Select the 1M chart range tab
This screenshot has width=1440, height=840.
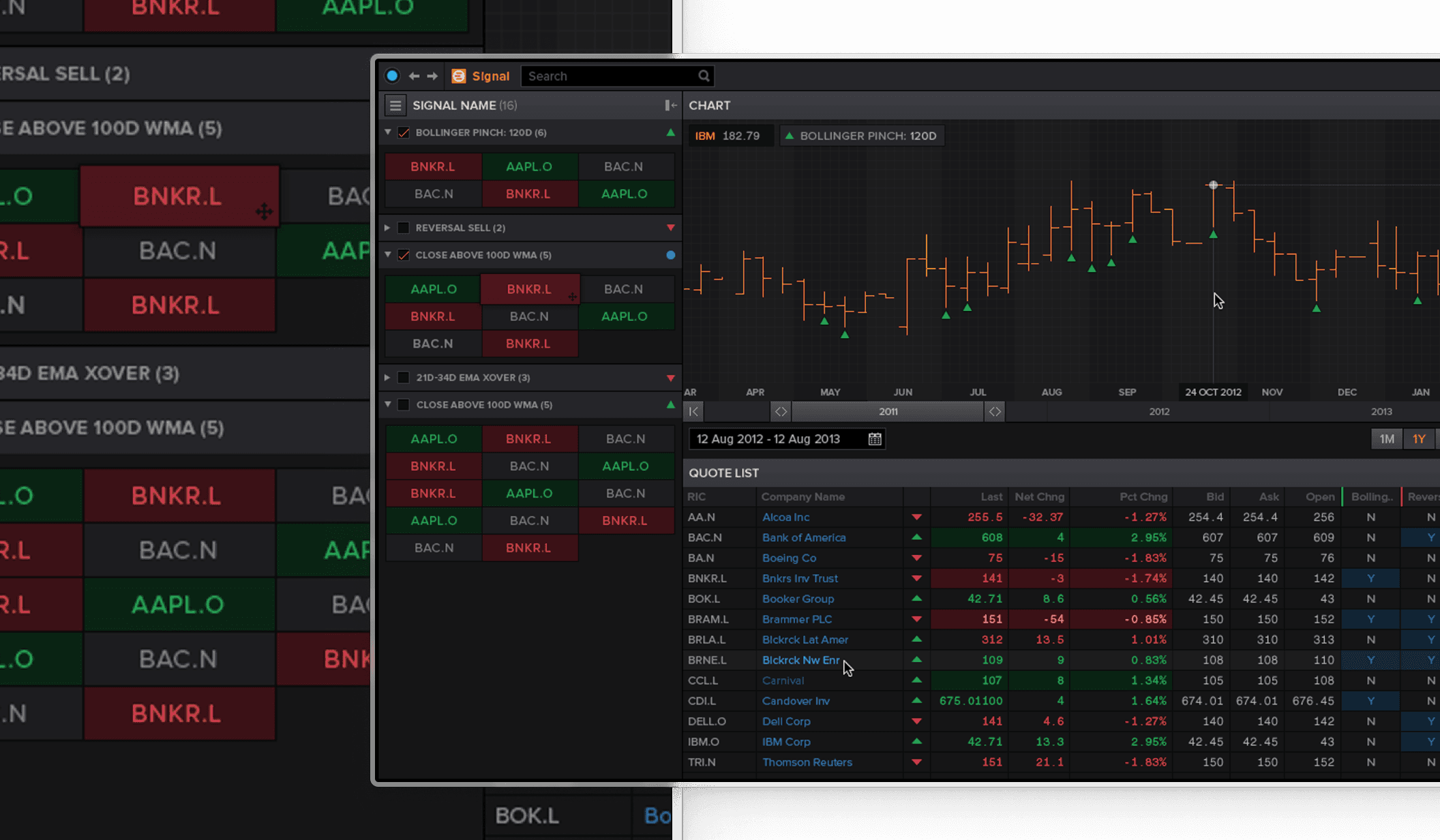tap(1387, 439)
